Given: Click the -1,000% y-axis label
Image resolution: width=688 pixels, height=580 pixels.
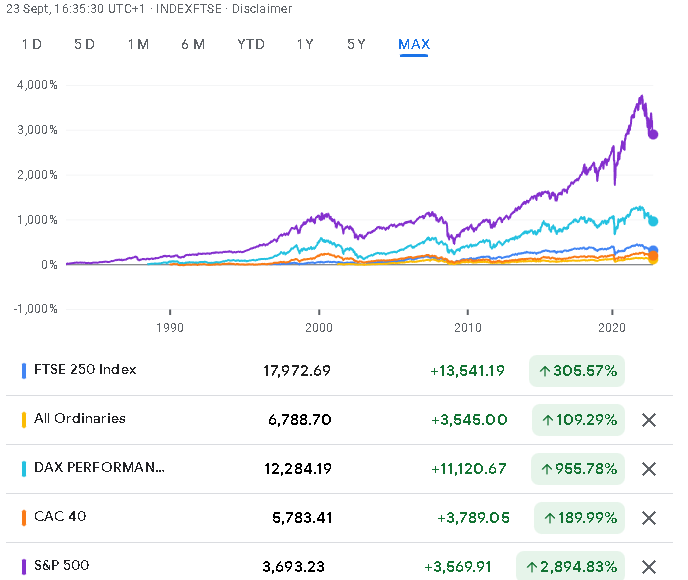Looking at the screenshot, I should (36, 309).
